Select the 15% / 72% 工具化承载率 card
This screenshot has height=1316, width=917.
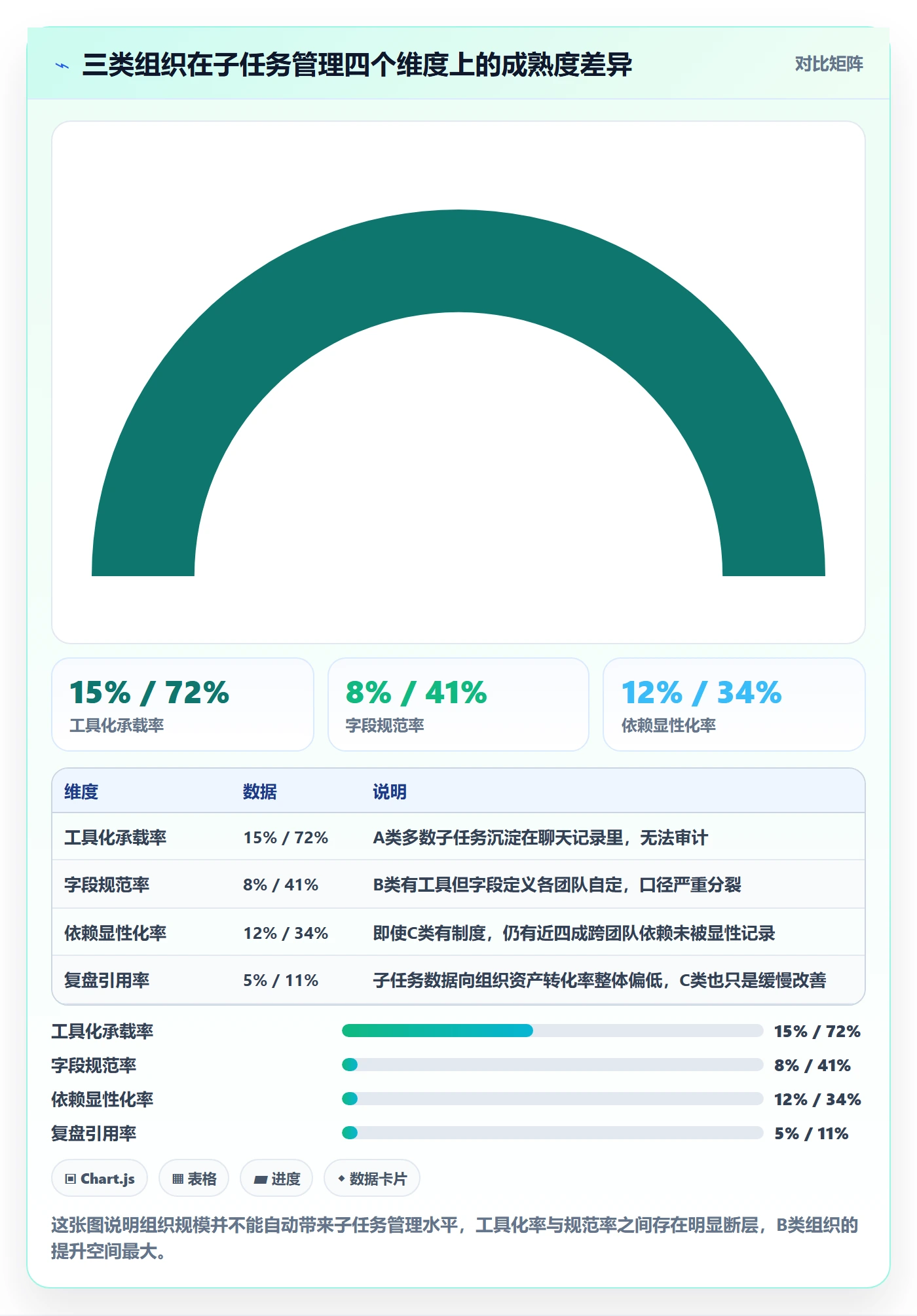[x=183, y=704]
